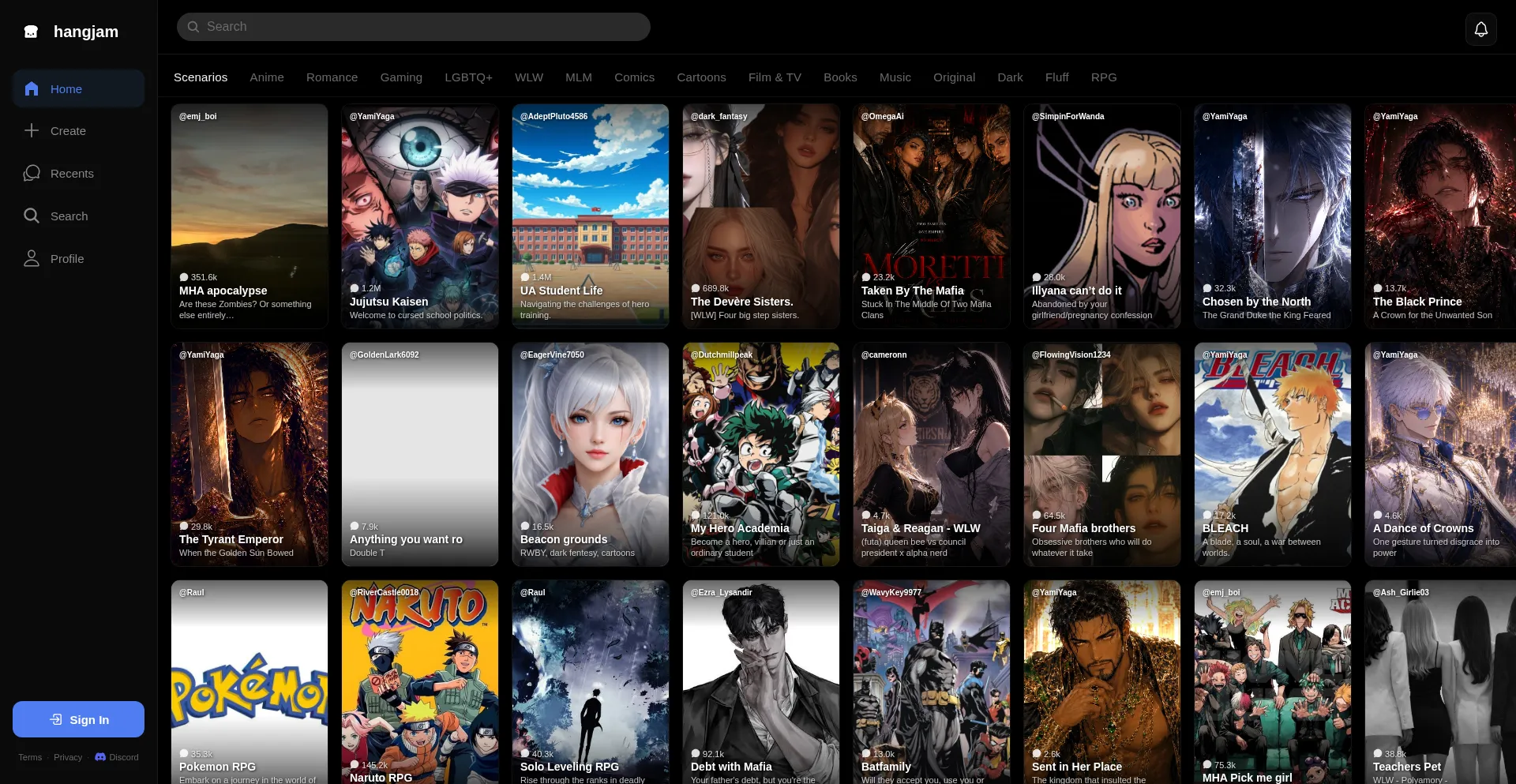Open the Comics tab
Viewport: 1516px width, 784px height.
pos(634,77)
